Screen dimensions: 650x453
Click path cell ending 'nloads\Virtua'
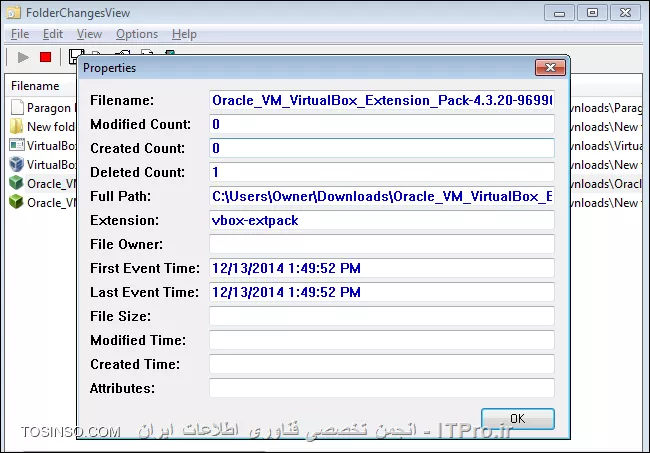coord(606,146)
